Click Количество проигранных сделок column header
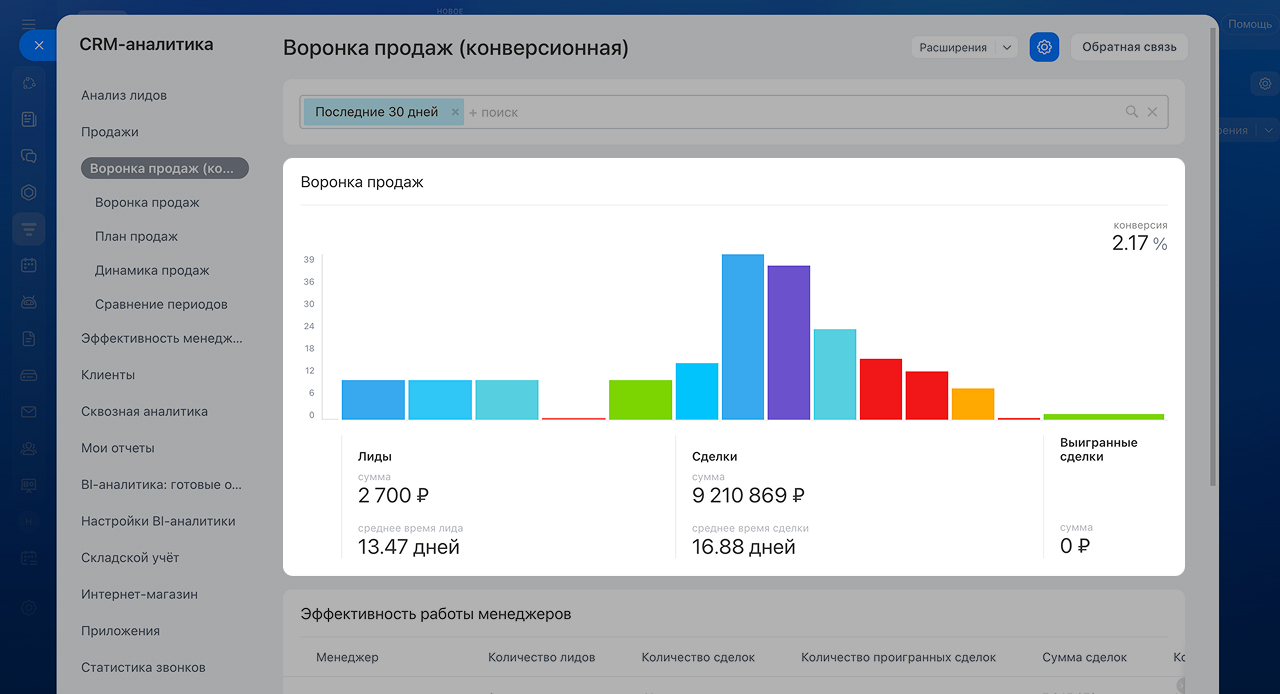The width and height of the screenshot is (1280, 694). click(899, 657)
